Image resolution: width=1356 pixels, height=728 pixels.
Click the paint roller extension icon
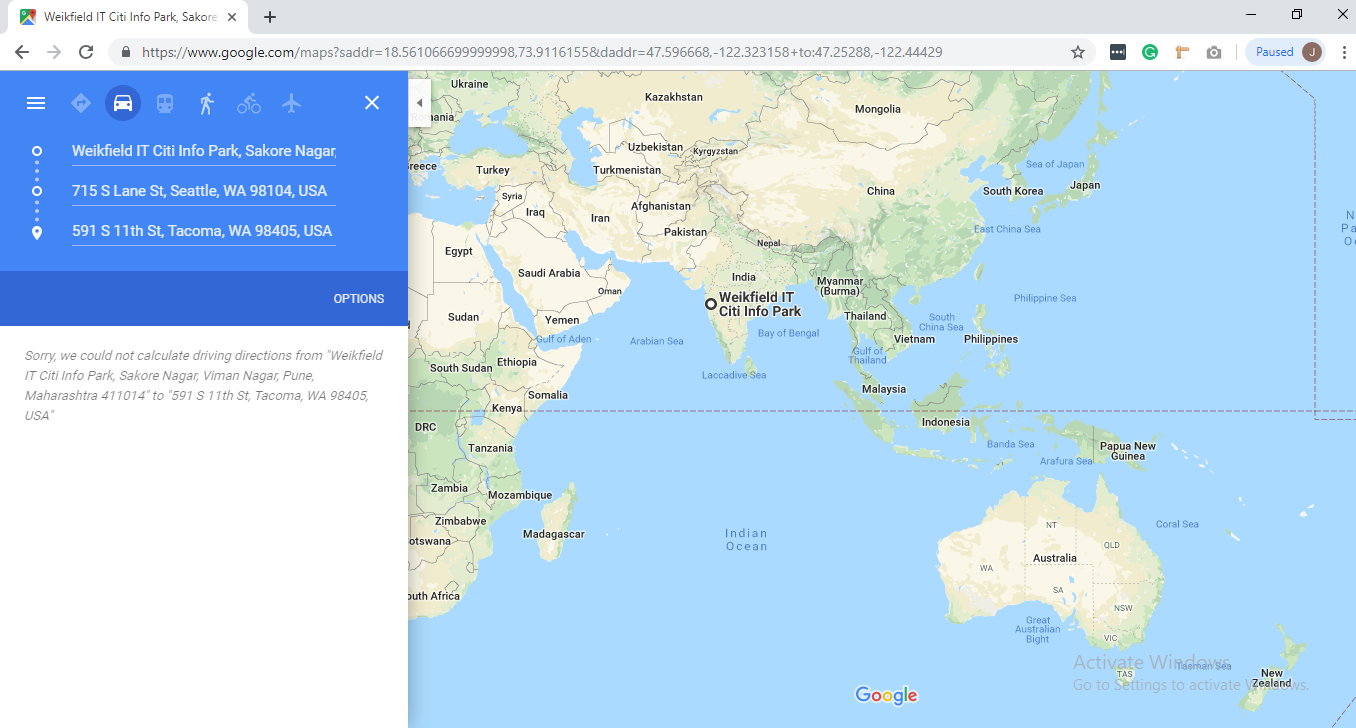[1182, 52]
